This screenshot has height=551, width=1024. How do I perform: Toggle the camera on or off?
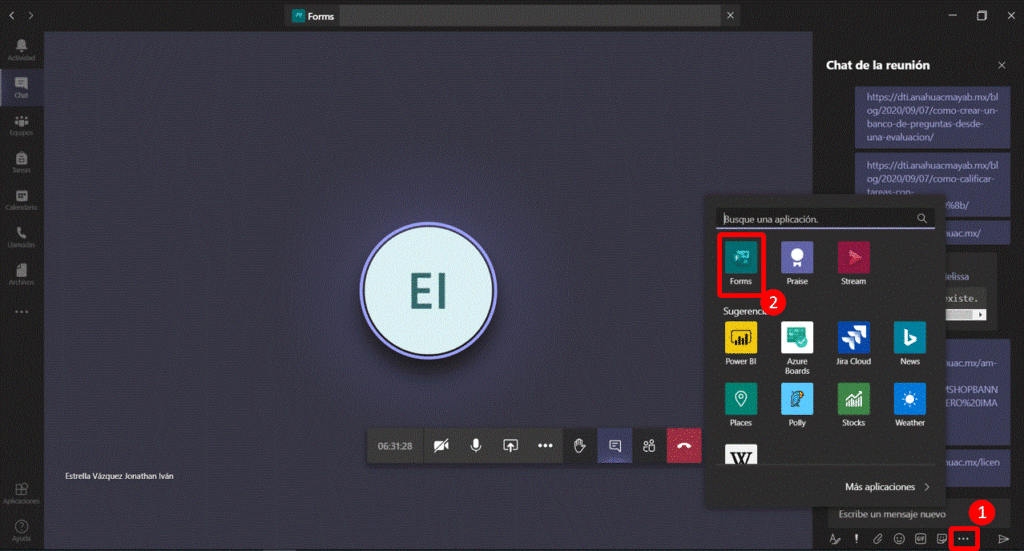[441, 445]
